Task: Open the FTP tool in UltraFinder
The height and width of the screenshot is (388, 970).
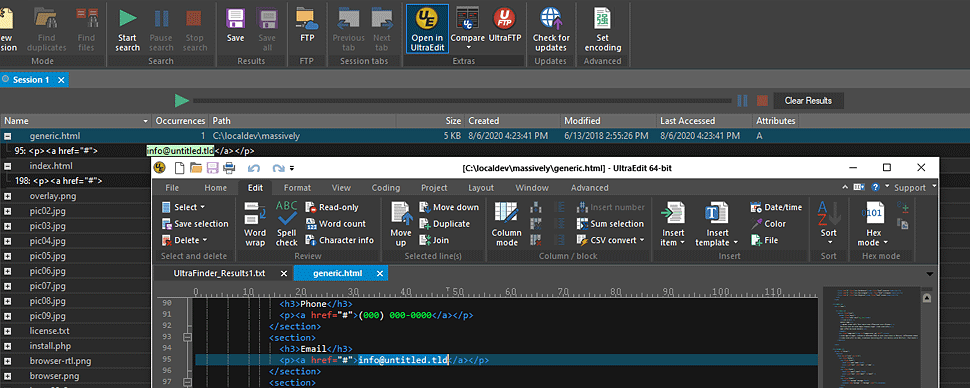Action: tap(307, 25)
